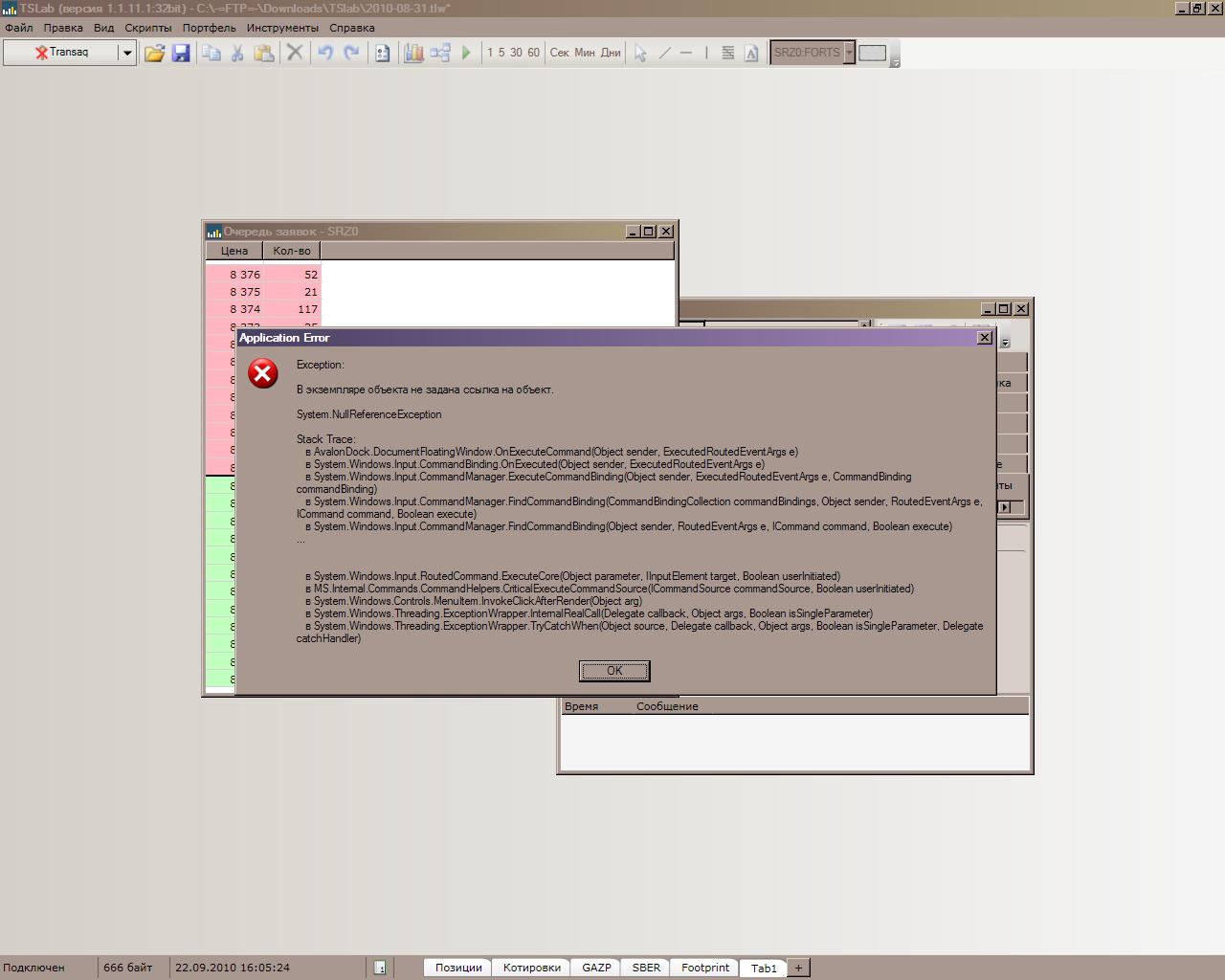Open file with the folder icon

click(x=154, y=53)
